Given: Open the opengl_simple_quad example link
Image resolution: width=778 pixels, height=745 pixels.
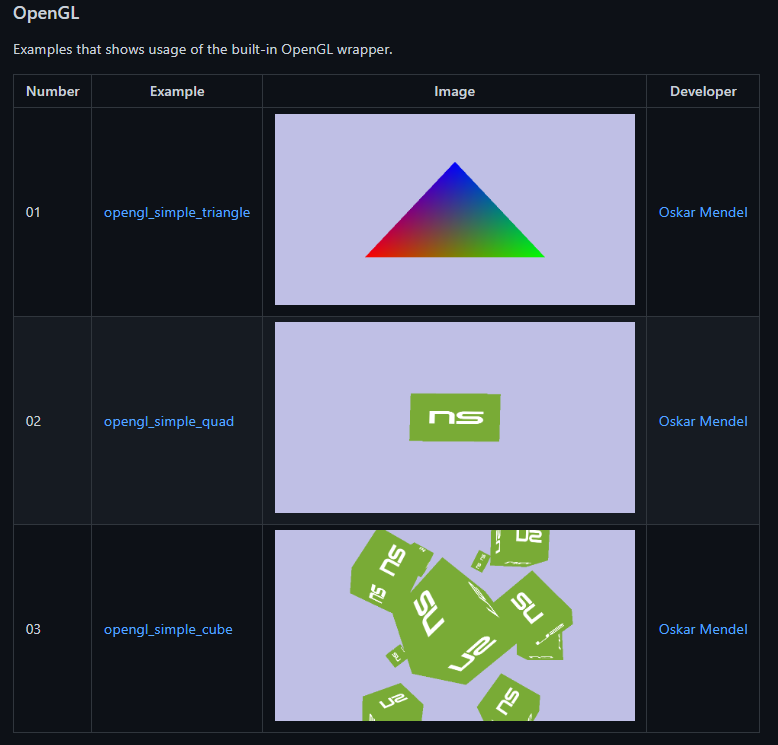Looking at the screenshot, I should (169, 421).
